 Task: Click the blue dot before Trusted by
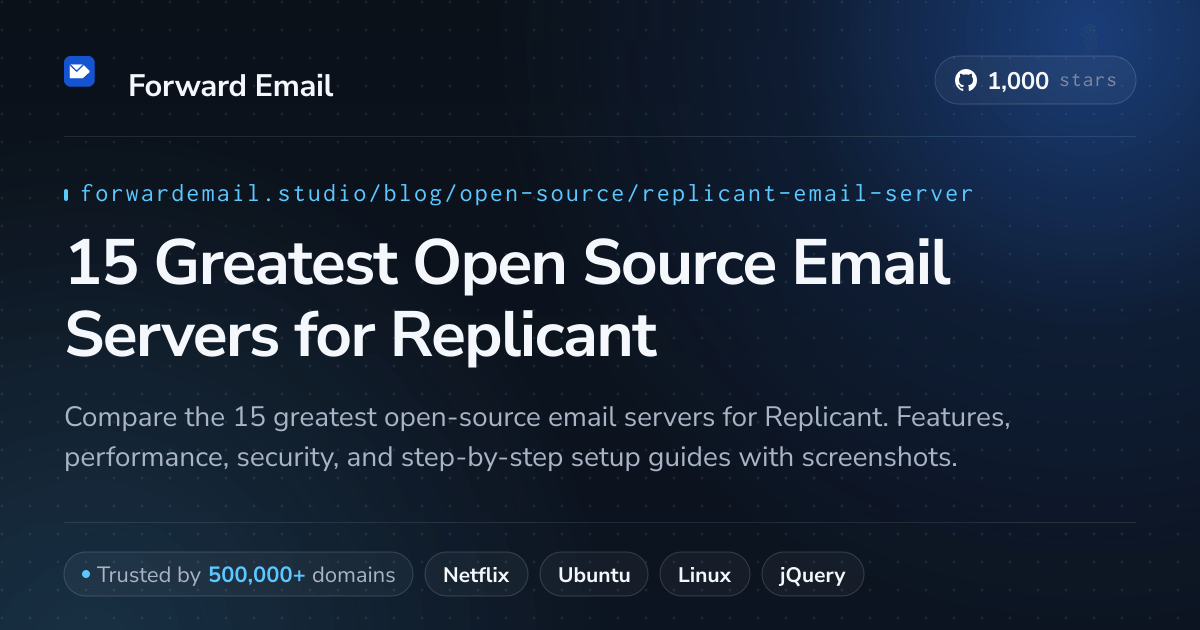pyautogui.click(x=86, y=575)
